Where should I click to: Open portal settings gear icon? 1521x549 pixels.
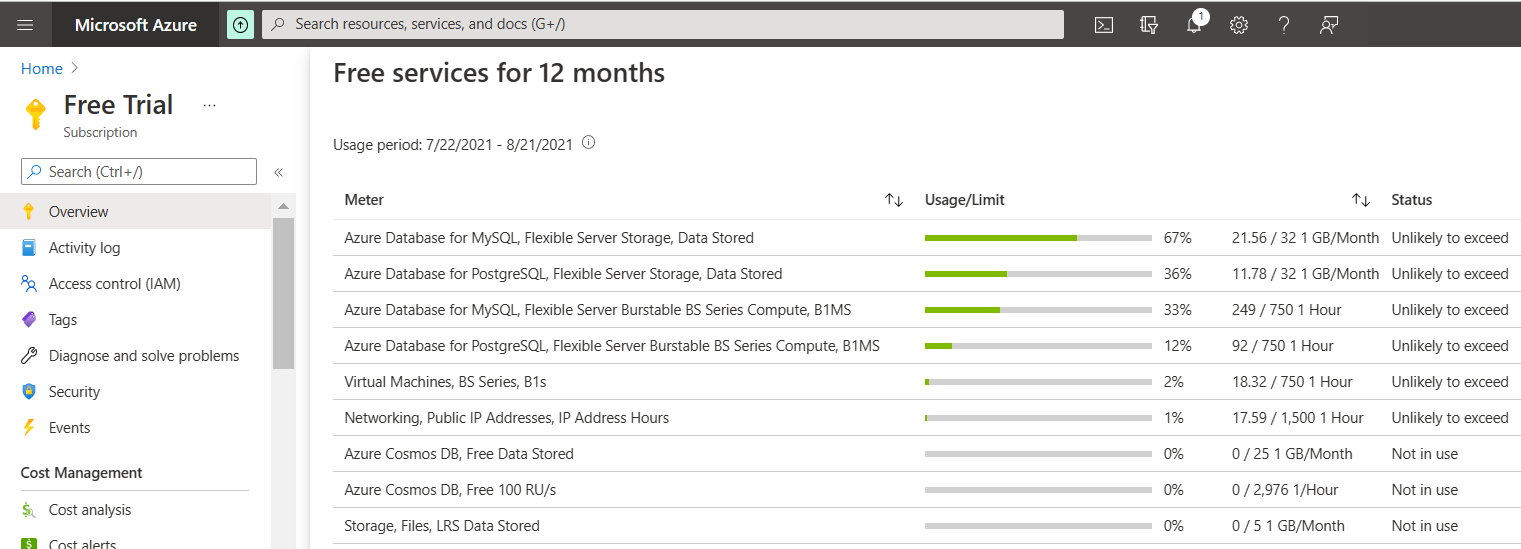[x=1239, y=25]
